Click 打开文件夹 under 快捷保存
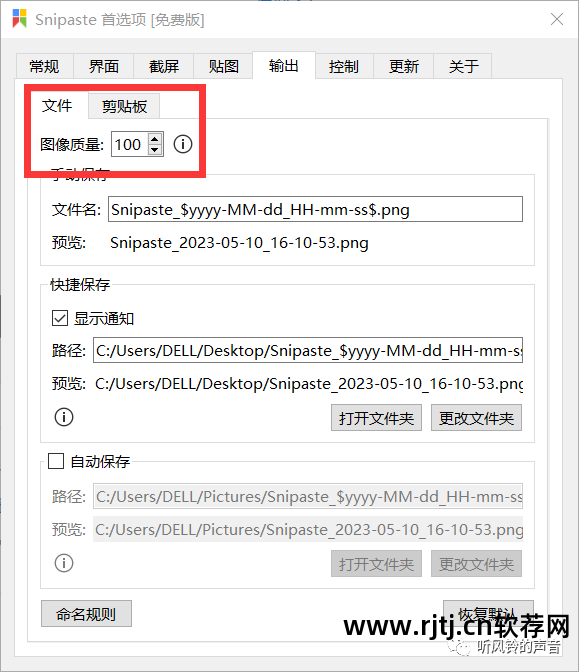 [376, 418]
